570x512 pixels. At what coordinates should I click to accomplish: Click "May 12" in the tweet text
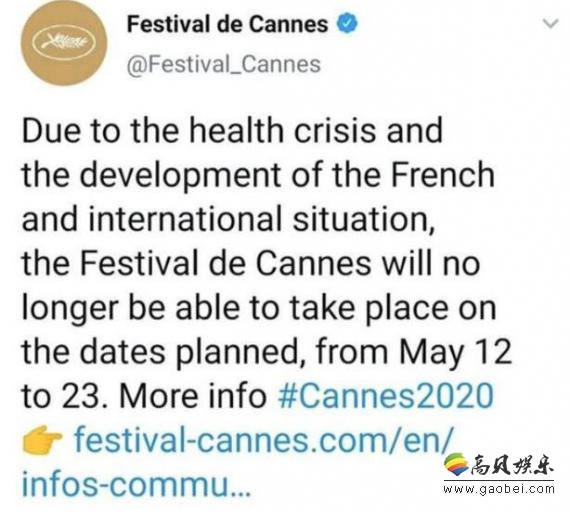click(455, 353)
